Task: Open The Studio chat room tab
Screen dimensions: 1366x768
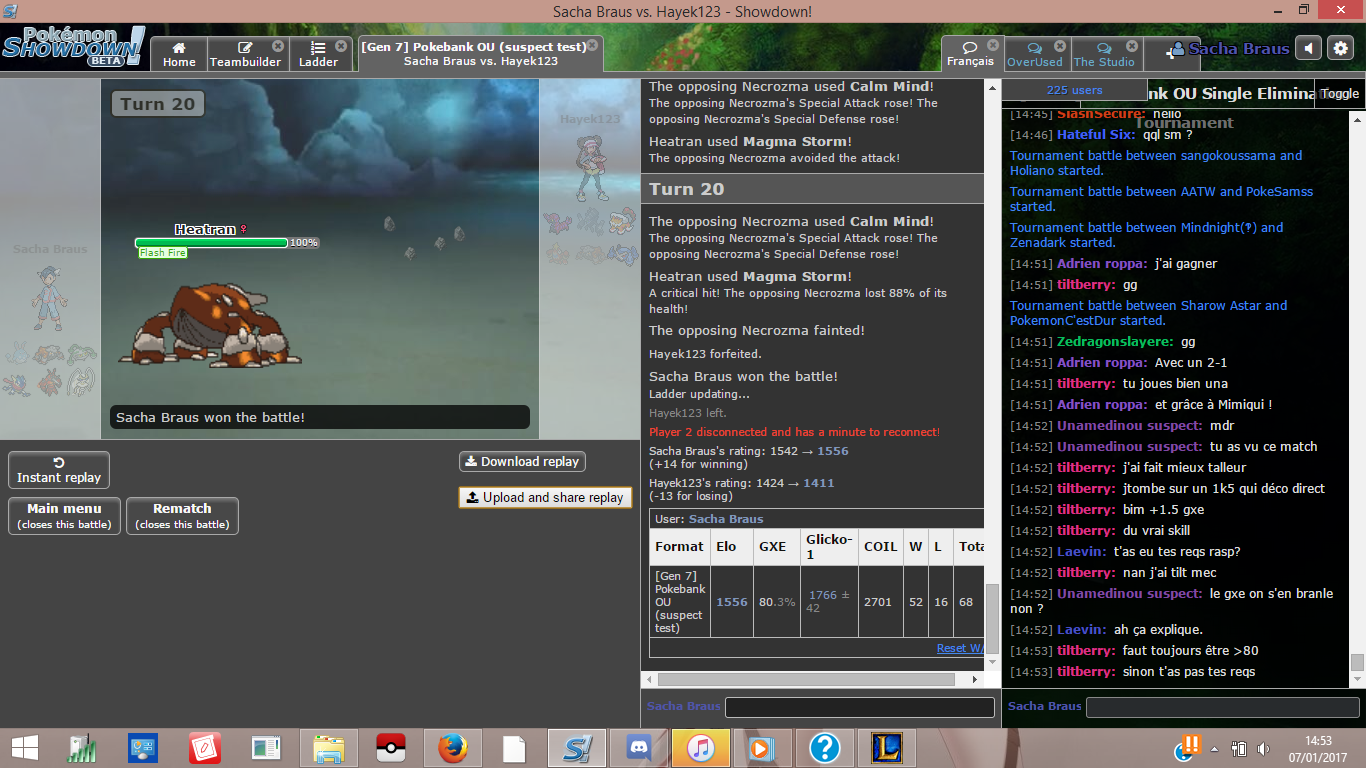Action: (1104, 54)
